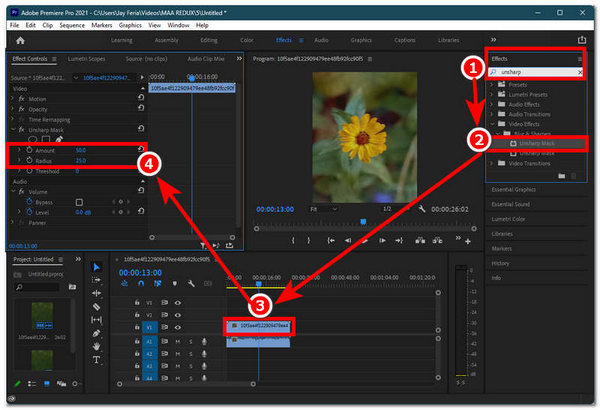
Task: Open Markers panel
Action: [501, 248]
